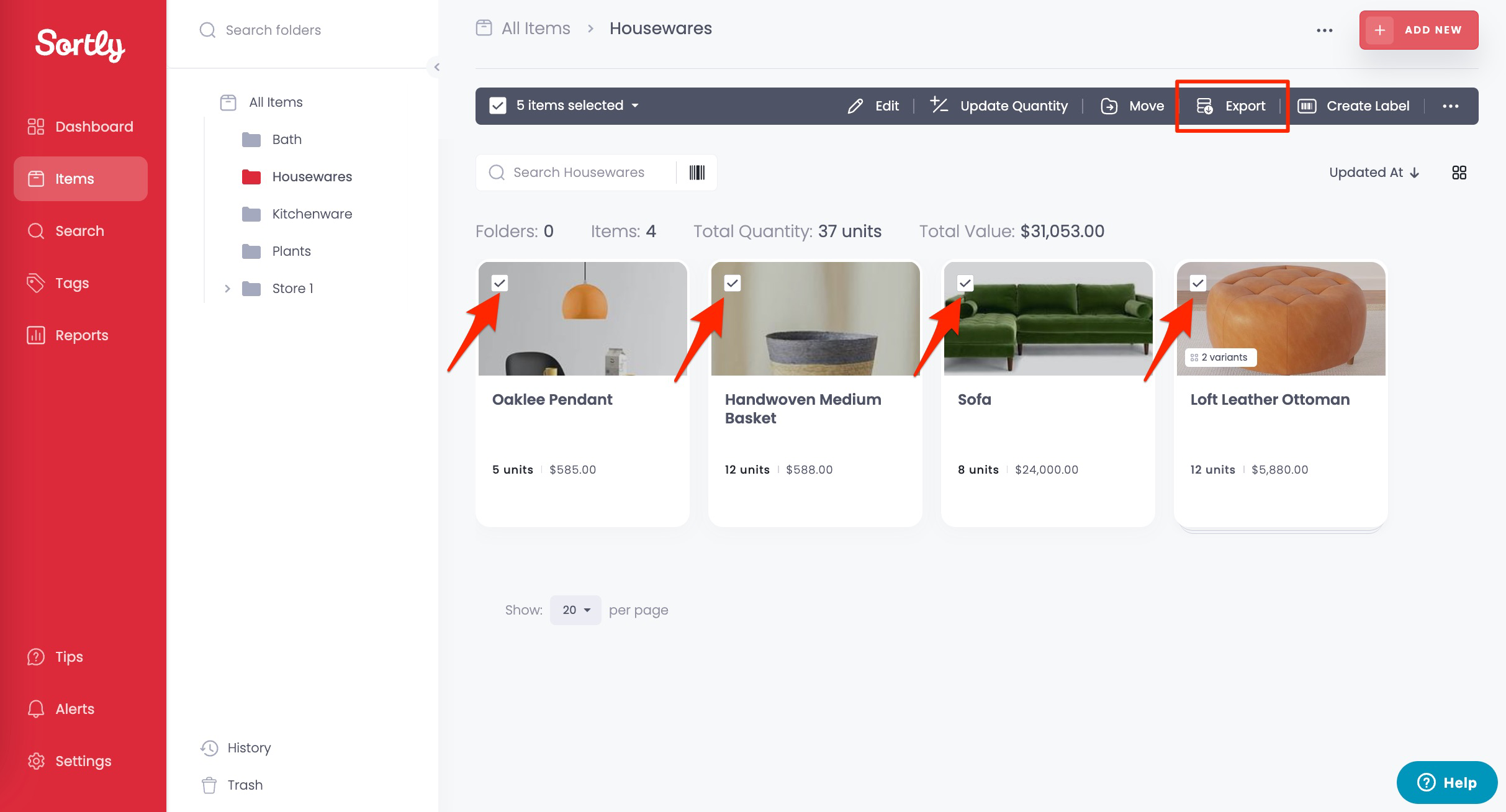Click Move in selection toolbar

(1132, 106)
